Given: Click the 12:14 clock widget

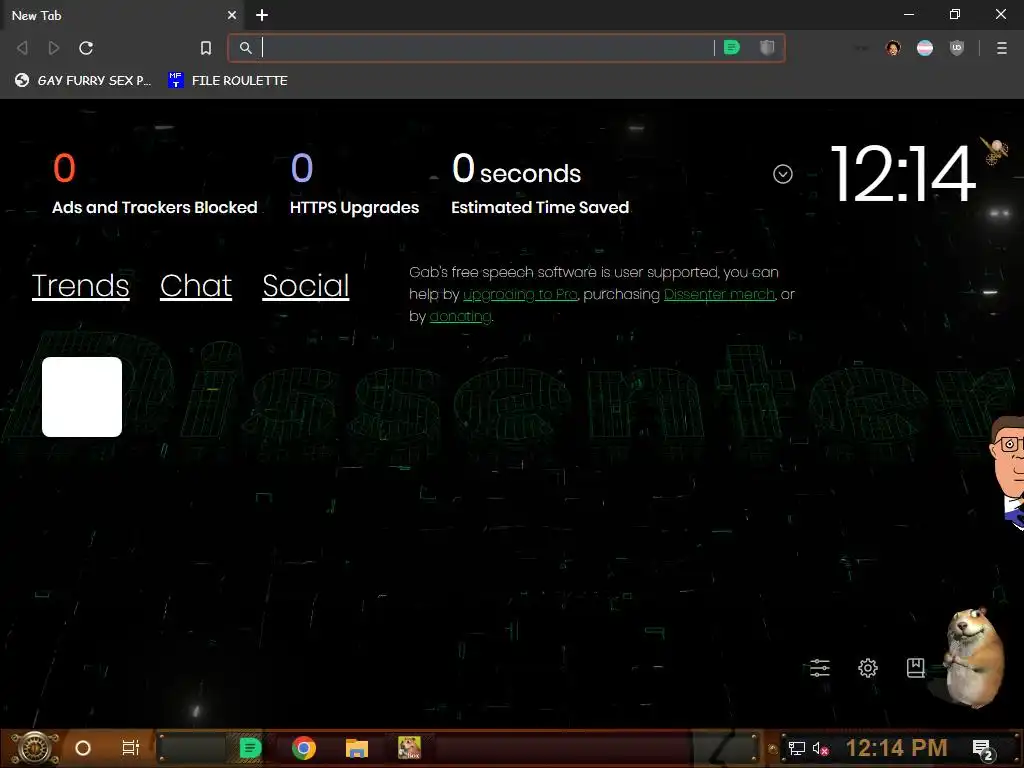Looking at the screenshot, I should click(x=903, y=174).
